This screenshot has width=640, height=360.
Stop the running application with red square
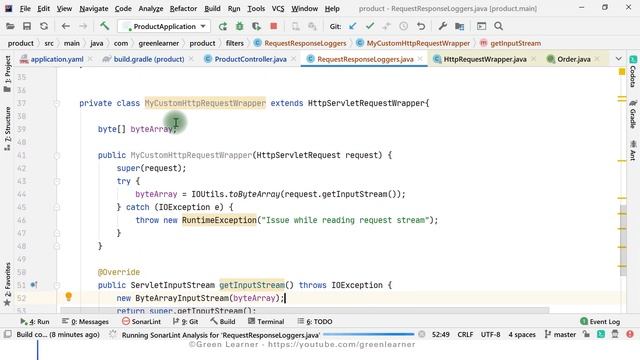click(x=273, y=26)
